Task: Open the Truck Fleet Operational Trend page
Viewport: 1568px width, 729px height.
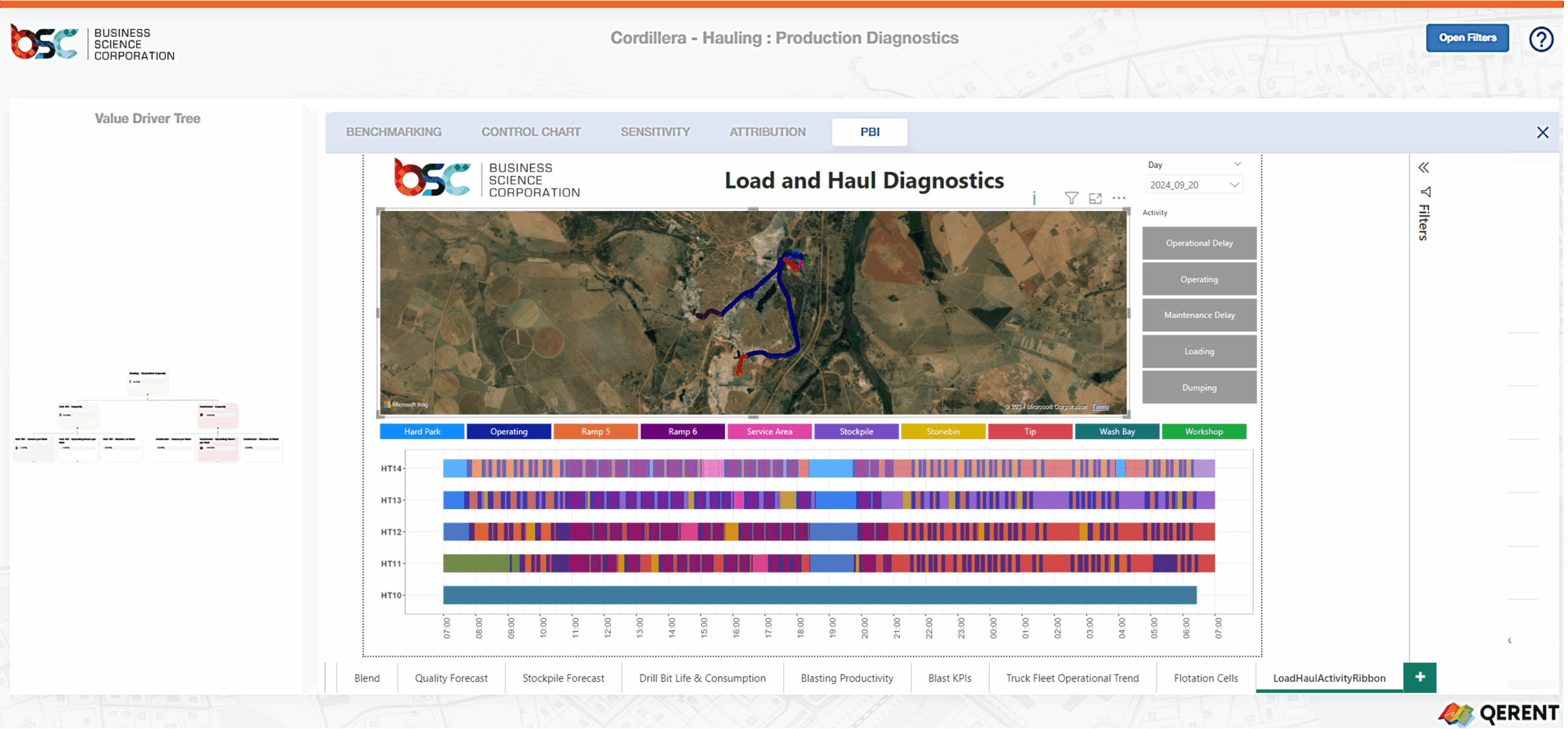Action: pos(1072,678)
